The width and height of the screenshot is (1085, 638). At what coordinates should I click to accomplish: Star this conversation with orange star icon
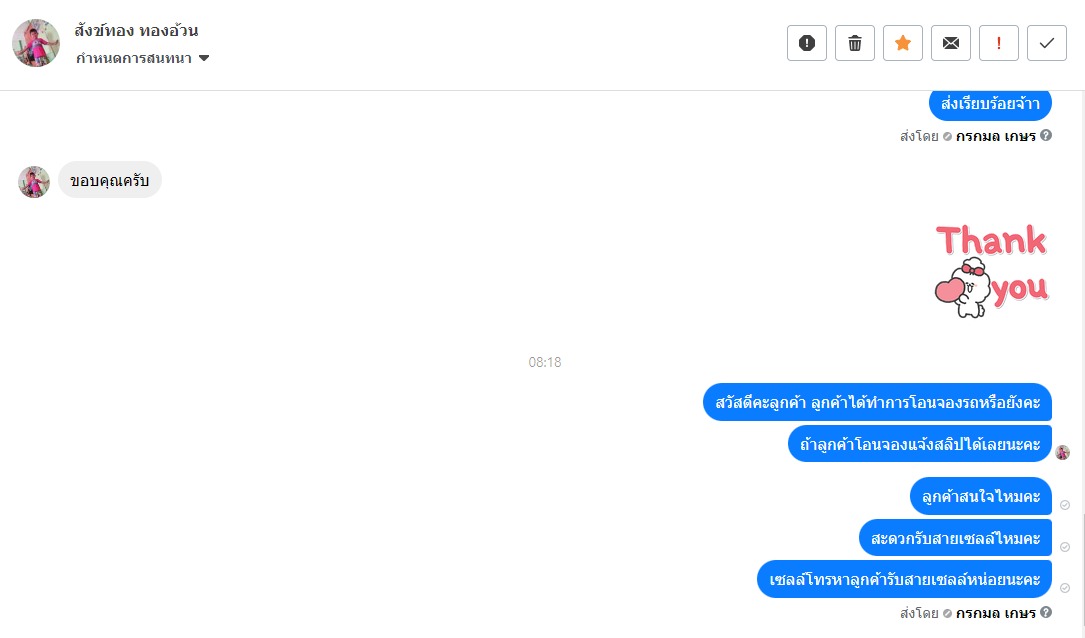(903, 43)
